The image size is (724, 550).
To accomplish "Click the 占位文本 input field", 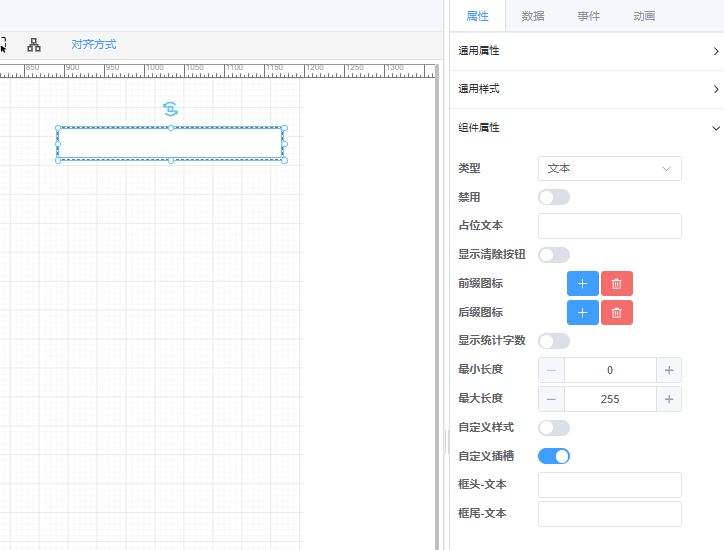I will click(x=609, y=226).
